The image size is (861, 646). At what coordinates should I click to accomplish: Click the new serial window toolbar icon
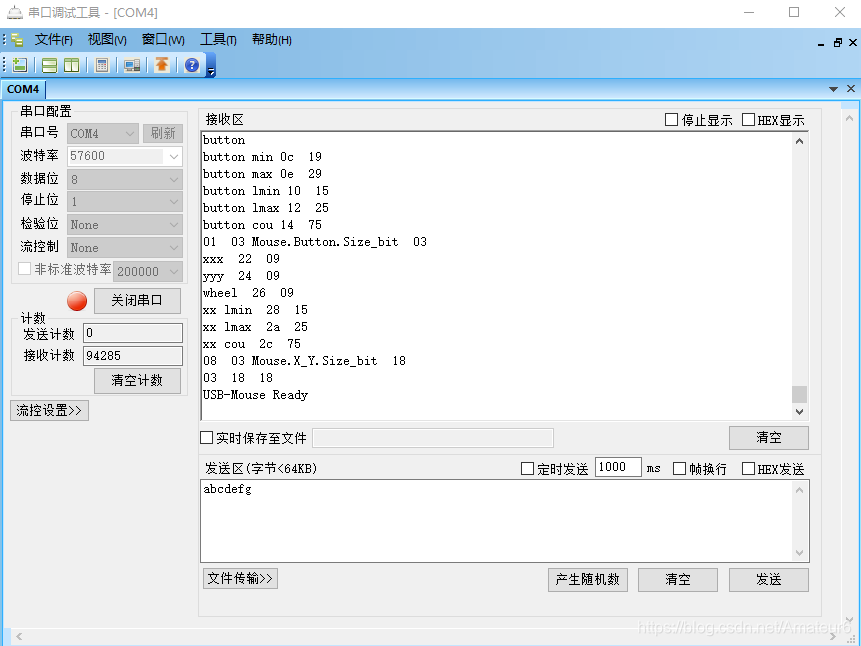(20, 65)
